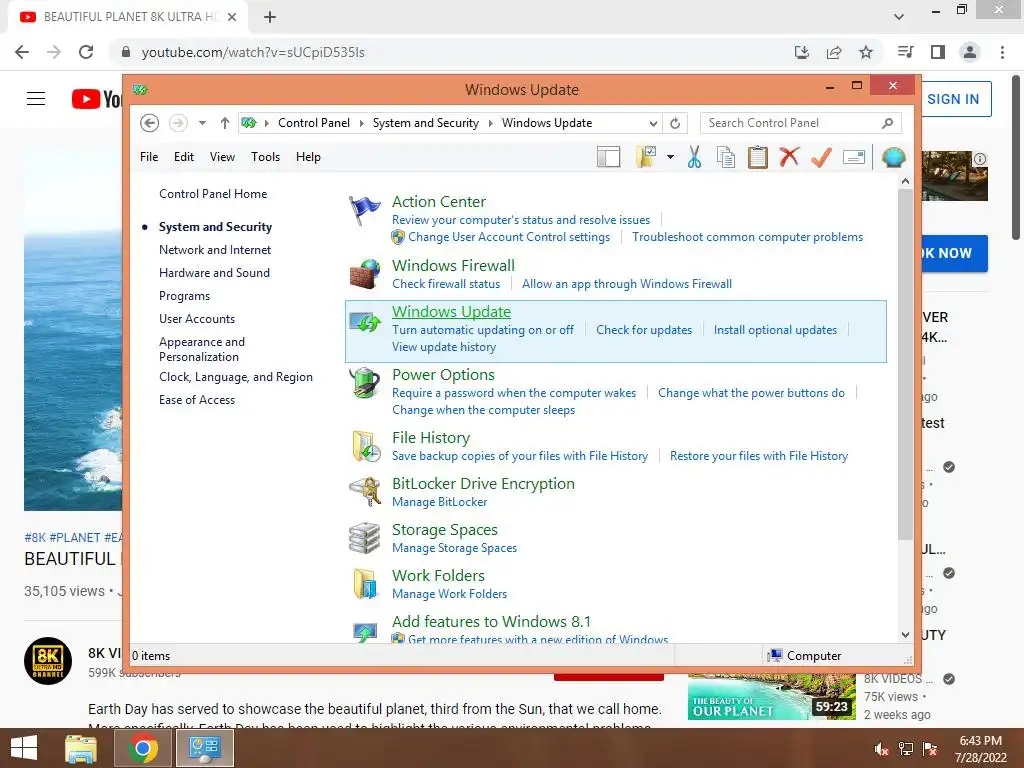1024x768 pixels.
Task: Click Turn automatic updating on or off
Action: point(483,330)
